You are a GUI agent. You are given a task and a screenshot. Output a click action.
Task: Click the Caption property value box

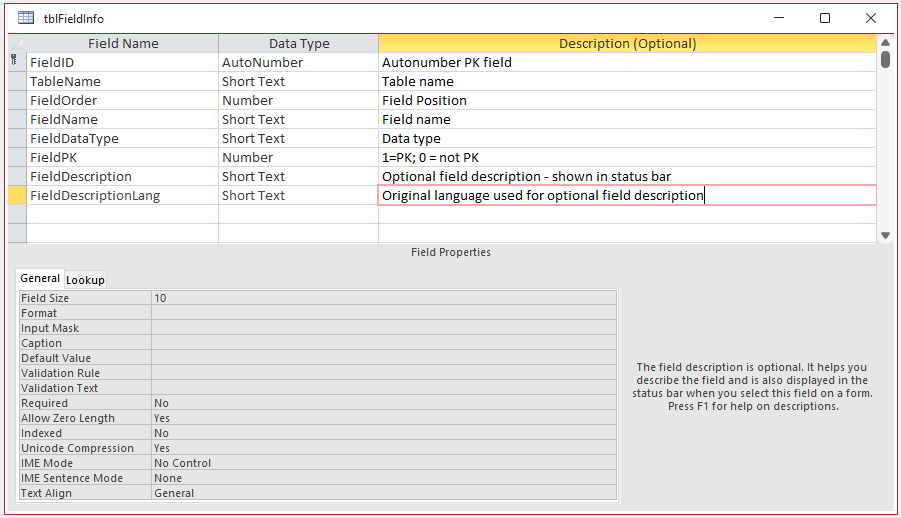coord(384,343)
